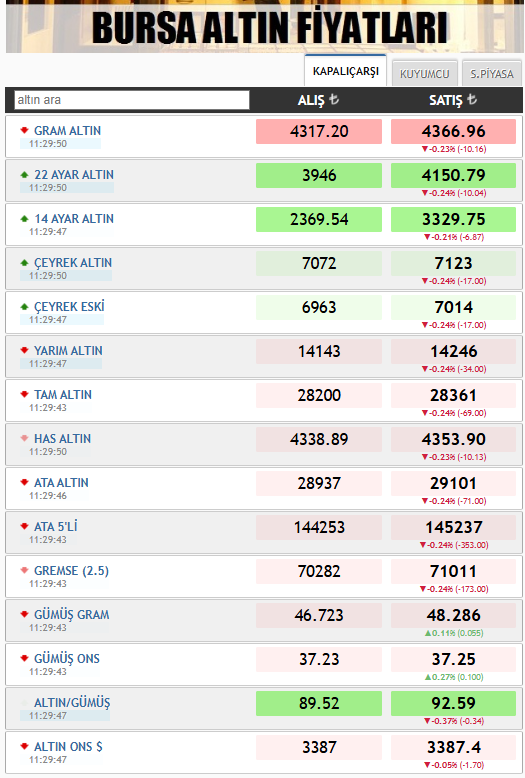Focus the altın ara search field

132,100
